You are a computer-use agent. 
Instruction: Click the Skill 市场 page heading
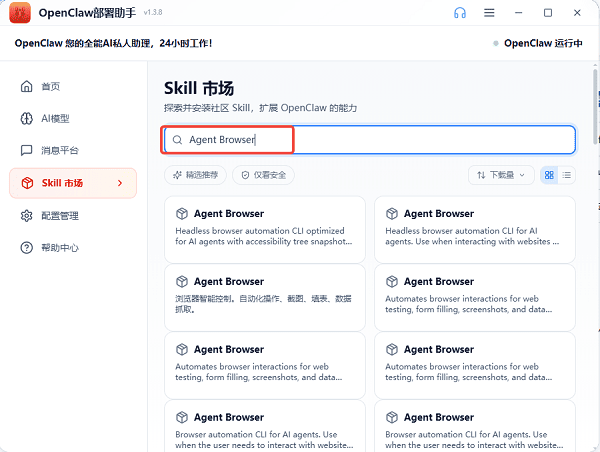tap(199, 88)
